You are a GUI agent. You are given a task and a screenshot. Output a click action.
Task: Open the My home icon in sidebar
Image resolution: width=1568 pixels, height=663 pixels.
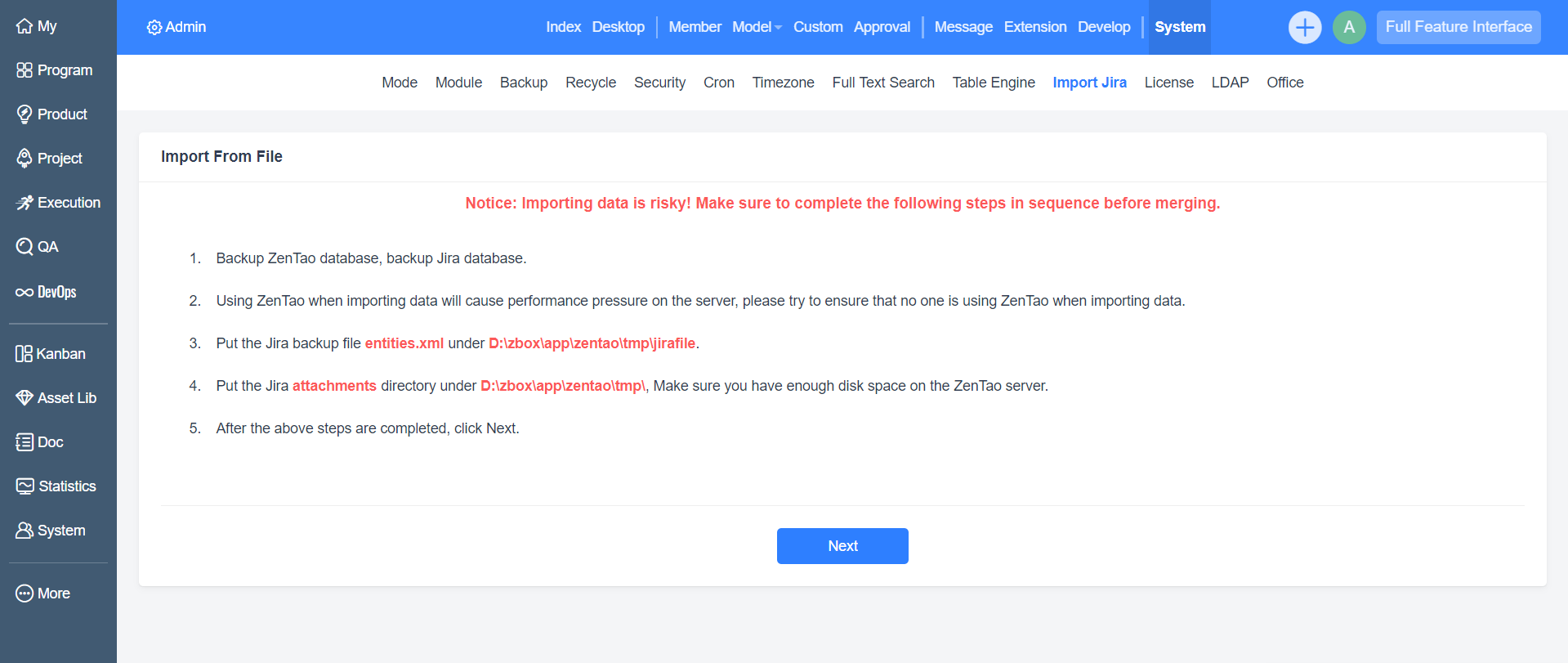click(x=25, y=26)
